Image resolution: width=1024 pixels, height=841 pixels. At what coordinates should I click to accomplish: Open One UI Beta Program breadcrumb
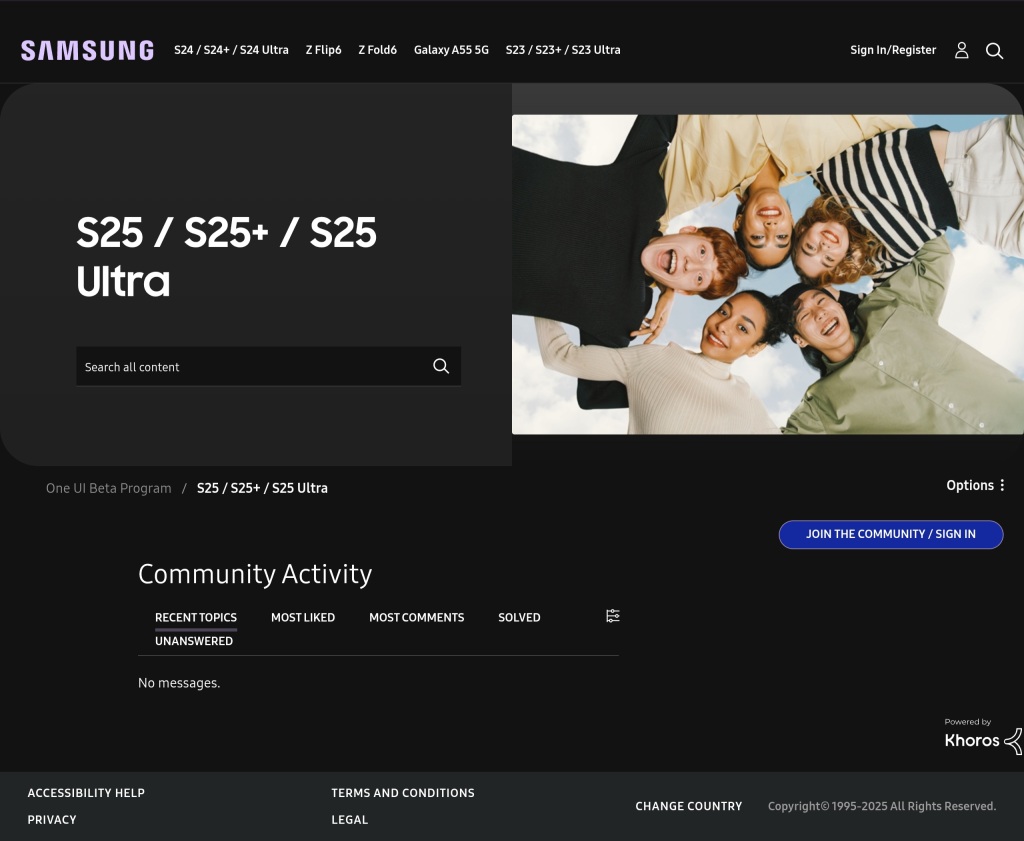tap(108, 488)
